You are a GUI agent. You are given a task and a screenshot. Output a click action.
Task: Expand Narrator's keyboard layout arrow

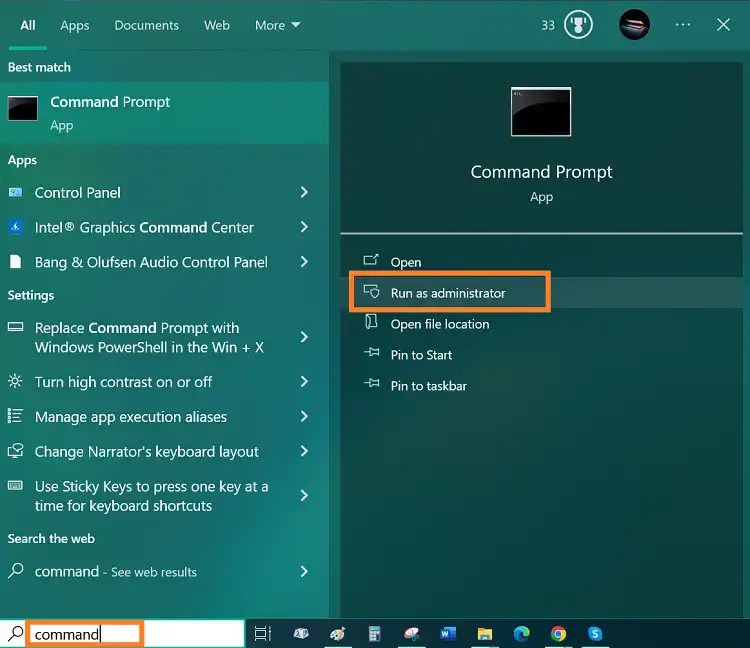(x=304, y=451)
